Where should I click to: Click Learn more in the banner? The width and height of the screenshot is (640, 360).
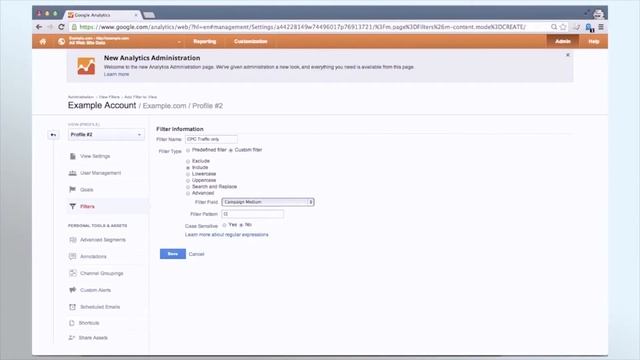116,74
